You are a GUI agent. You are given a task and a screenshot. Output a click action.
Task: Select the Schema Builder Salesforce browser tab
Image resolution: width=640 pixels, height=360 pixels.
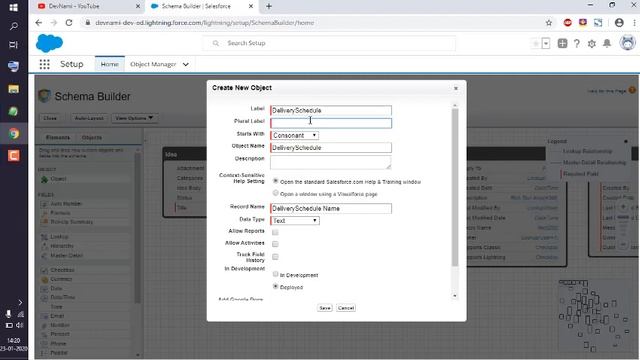coord(201,6)
